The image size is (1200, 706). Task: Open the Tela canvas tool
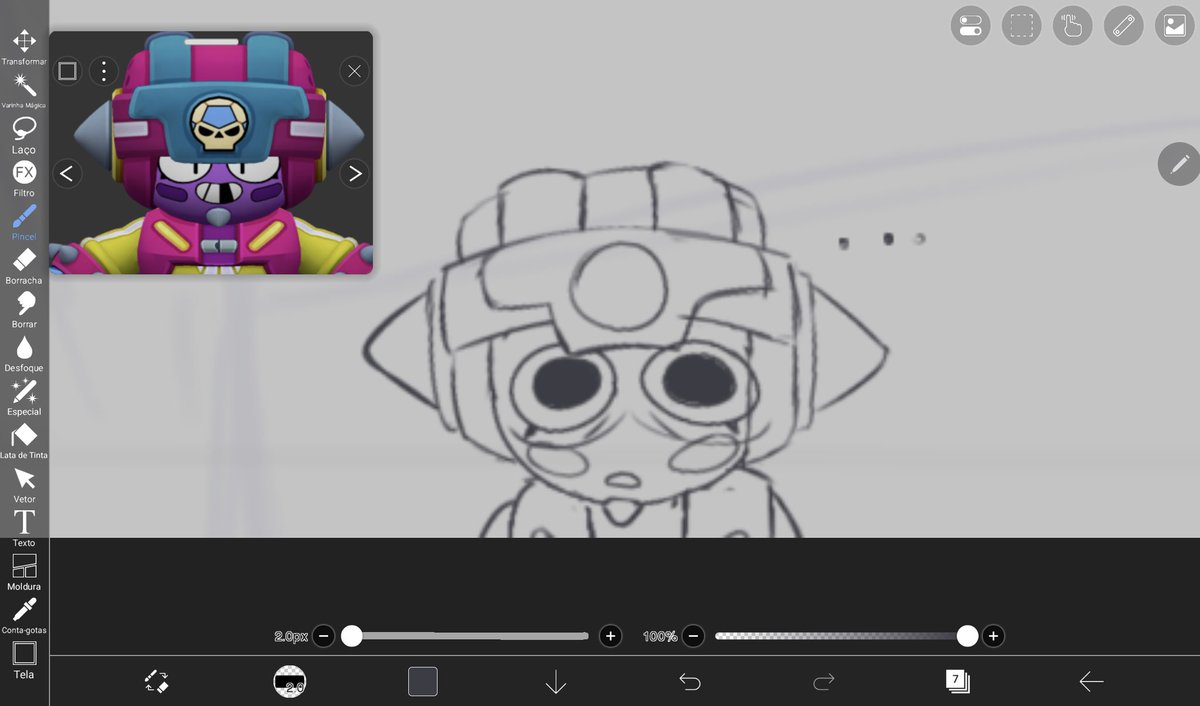click(x=24, y=660)
